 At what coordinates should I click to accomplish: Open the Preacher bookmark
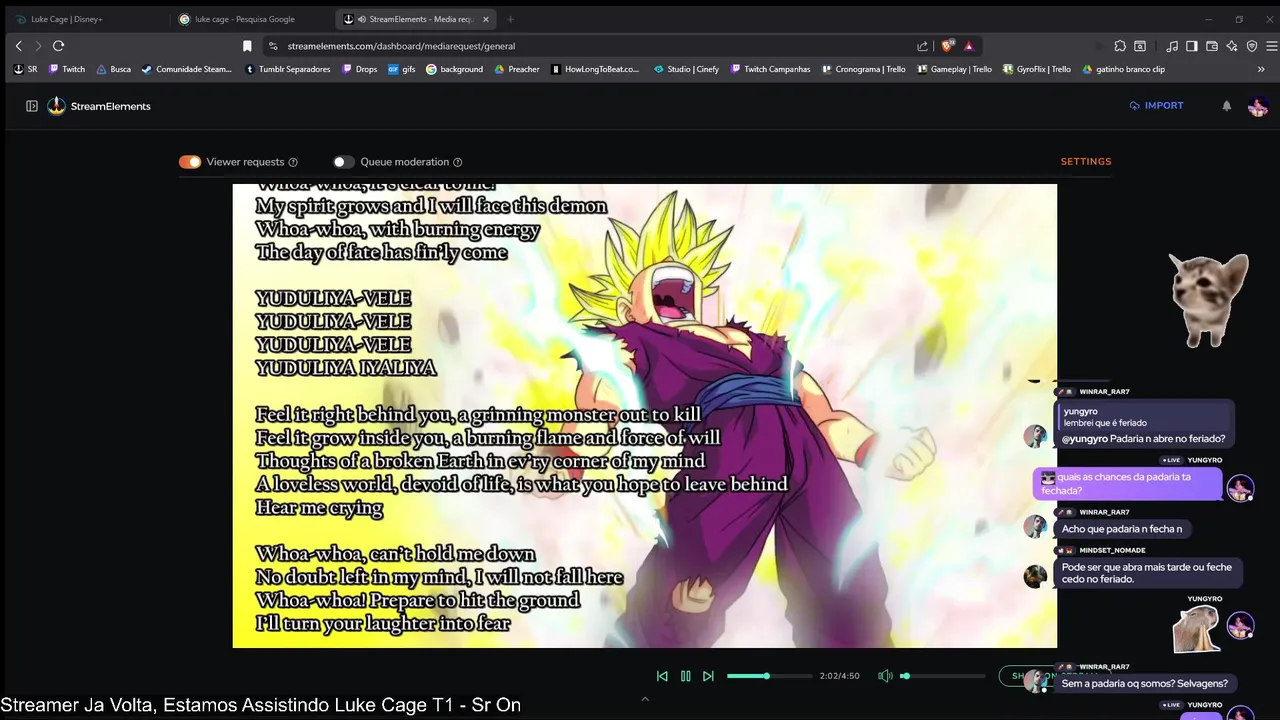point(517,69)
